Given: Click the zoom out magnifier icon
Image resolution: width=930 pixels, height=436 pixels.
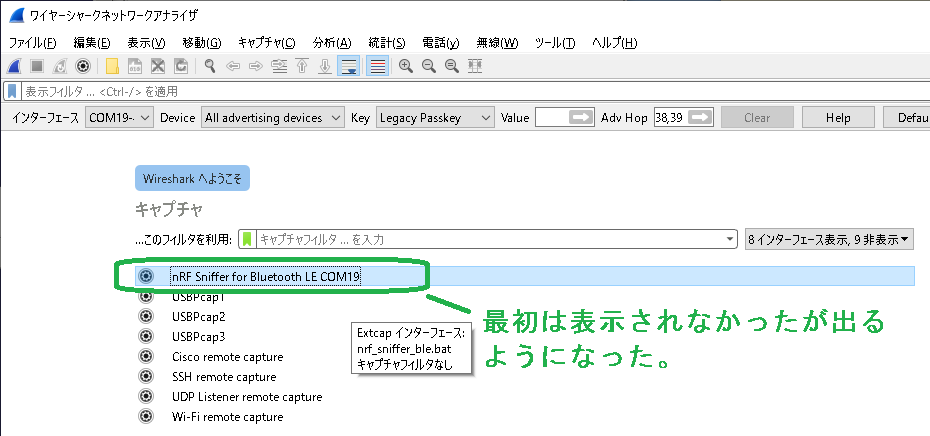Looking at the screenshot, I should [x=428, y=66].
